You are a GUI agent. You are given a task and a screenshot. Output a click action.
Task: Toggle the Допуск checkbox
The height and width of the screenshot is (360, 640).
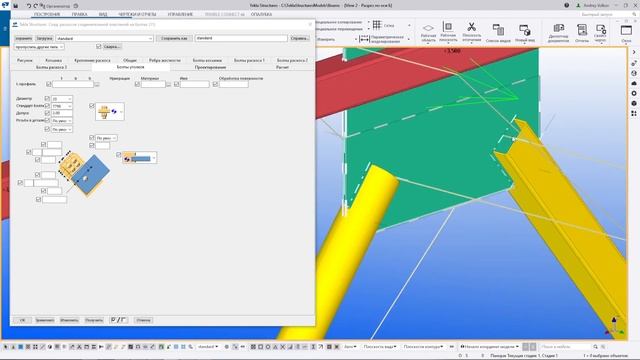coord(47,113)
